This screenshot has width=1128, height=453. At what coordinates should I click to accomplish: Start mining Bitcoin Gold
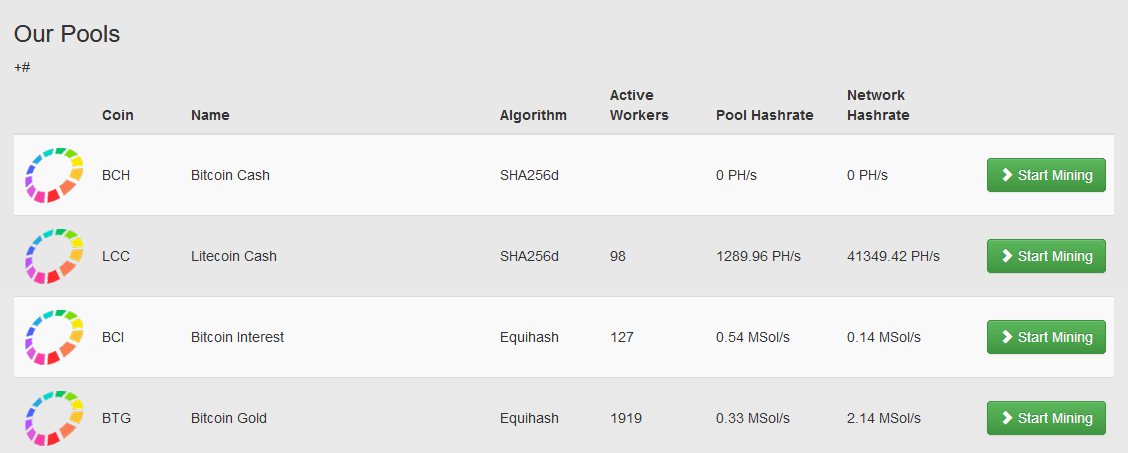[x=1046, y=418]
